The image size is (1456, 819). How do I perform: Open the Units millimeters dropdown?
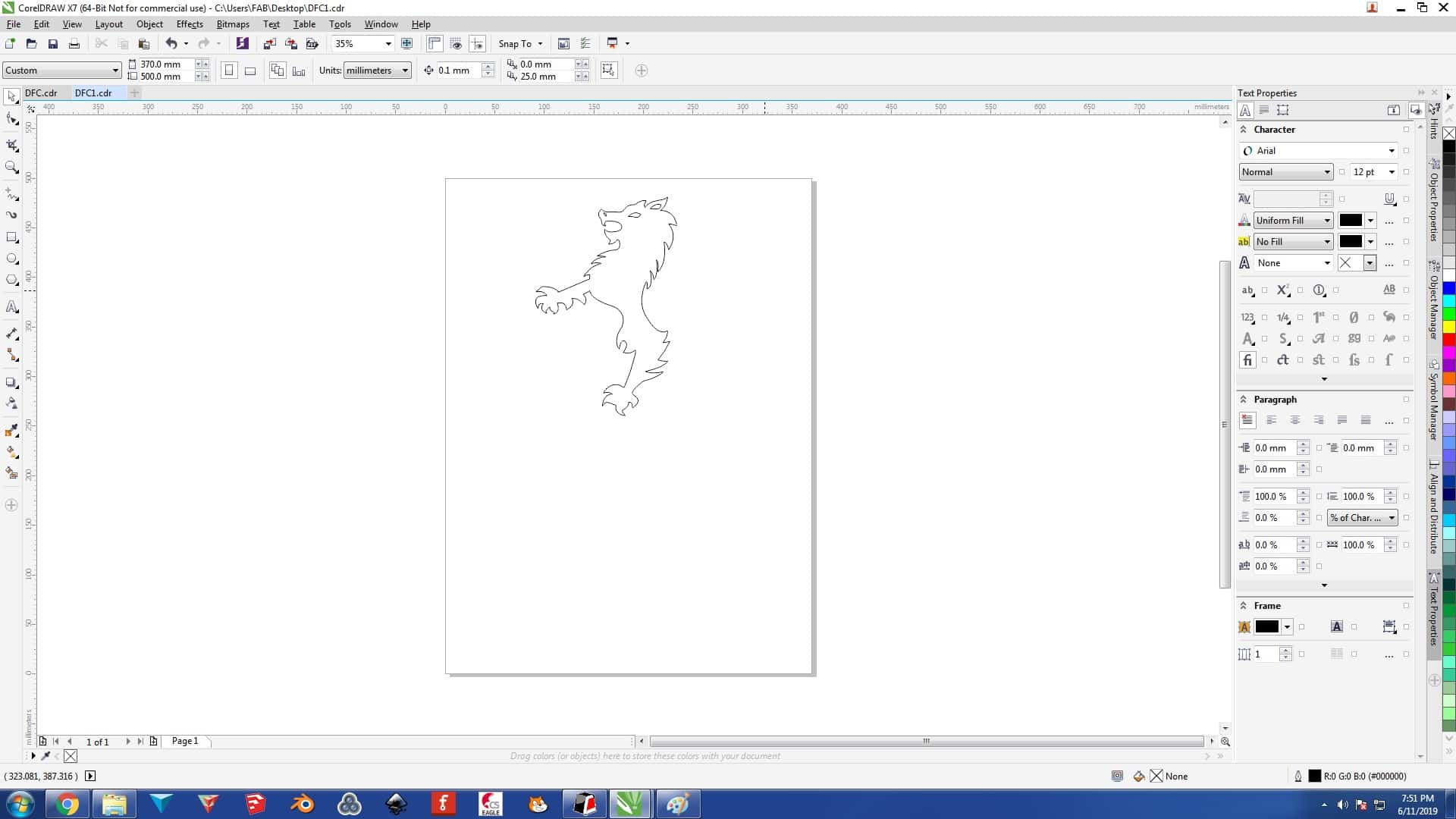pos(405,71)
